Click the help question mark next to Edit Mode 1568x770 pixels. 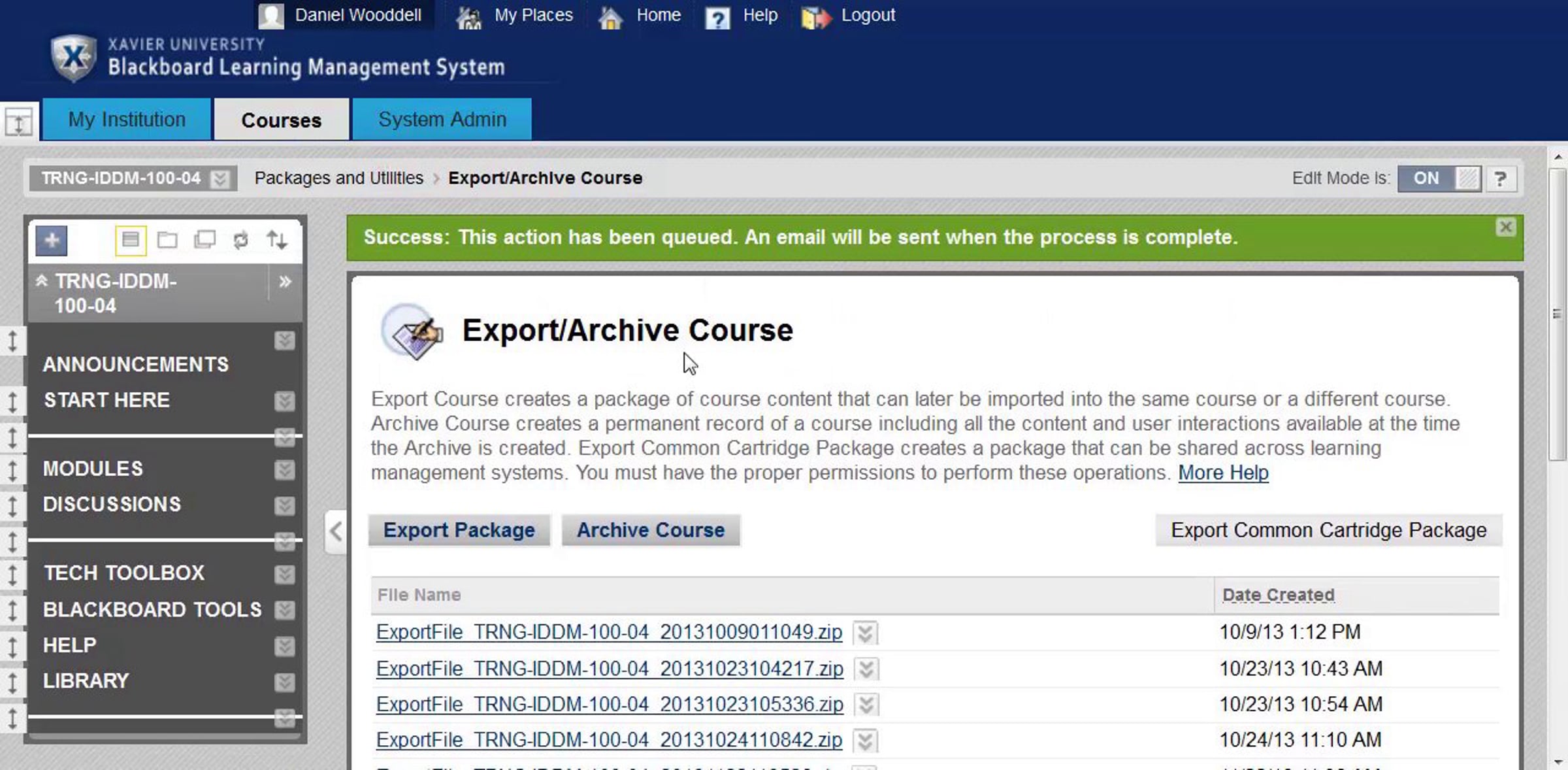1501,178
